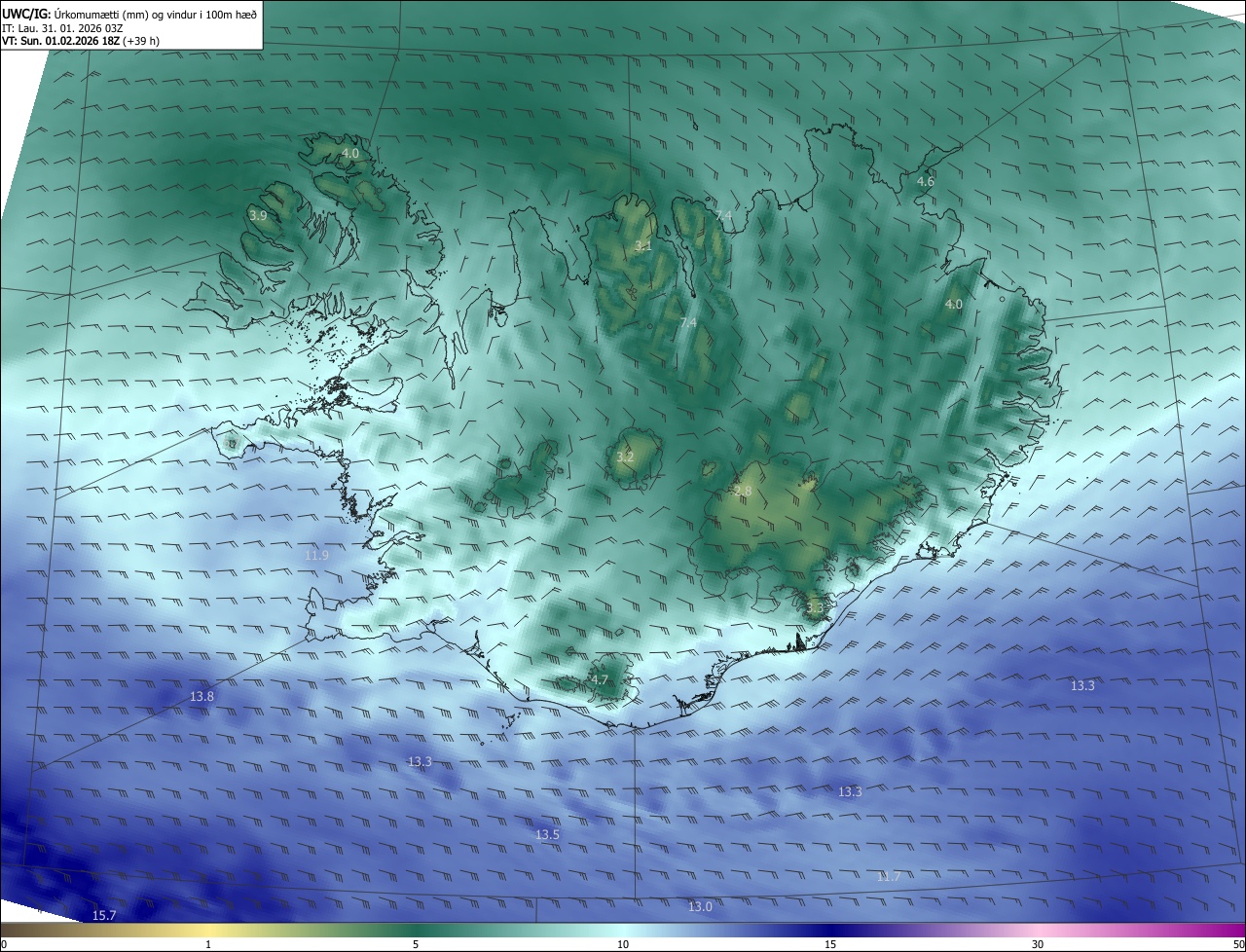Click the 5 tick on the color scale

(x=416, y=944)
